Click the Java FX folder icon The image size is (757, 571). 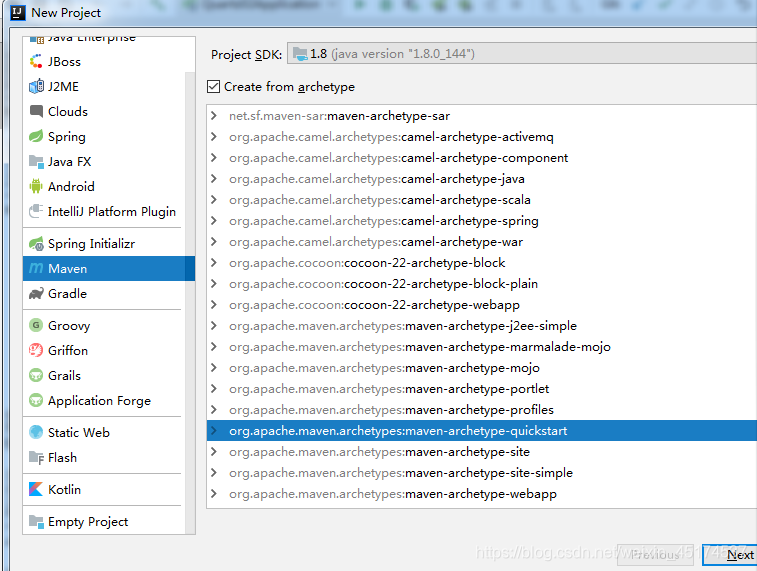point(36,161)
